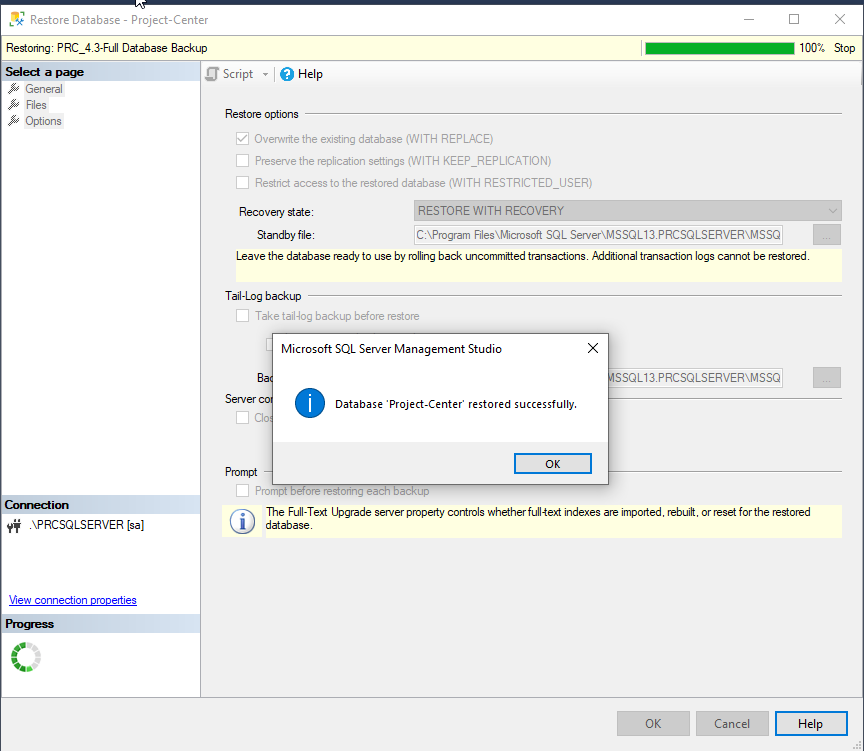Open View connection properties link
The height and width of the screenshot is (751, 864).
coord(73,600)
